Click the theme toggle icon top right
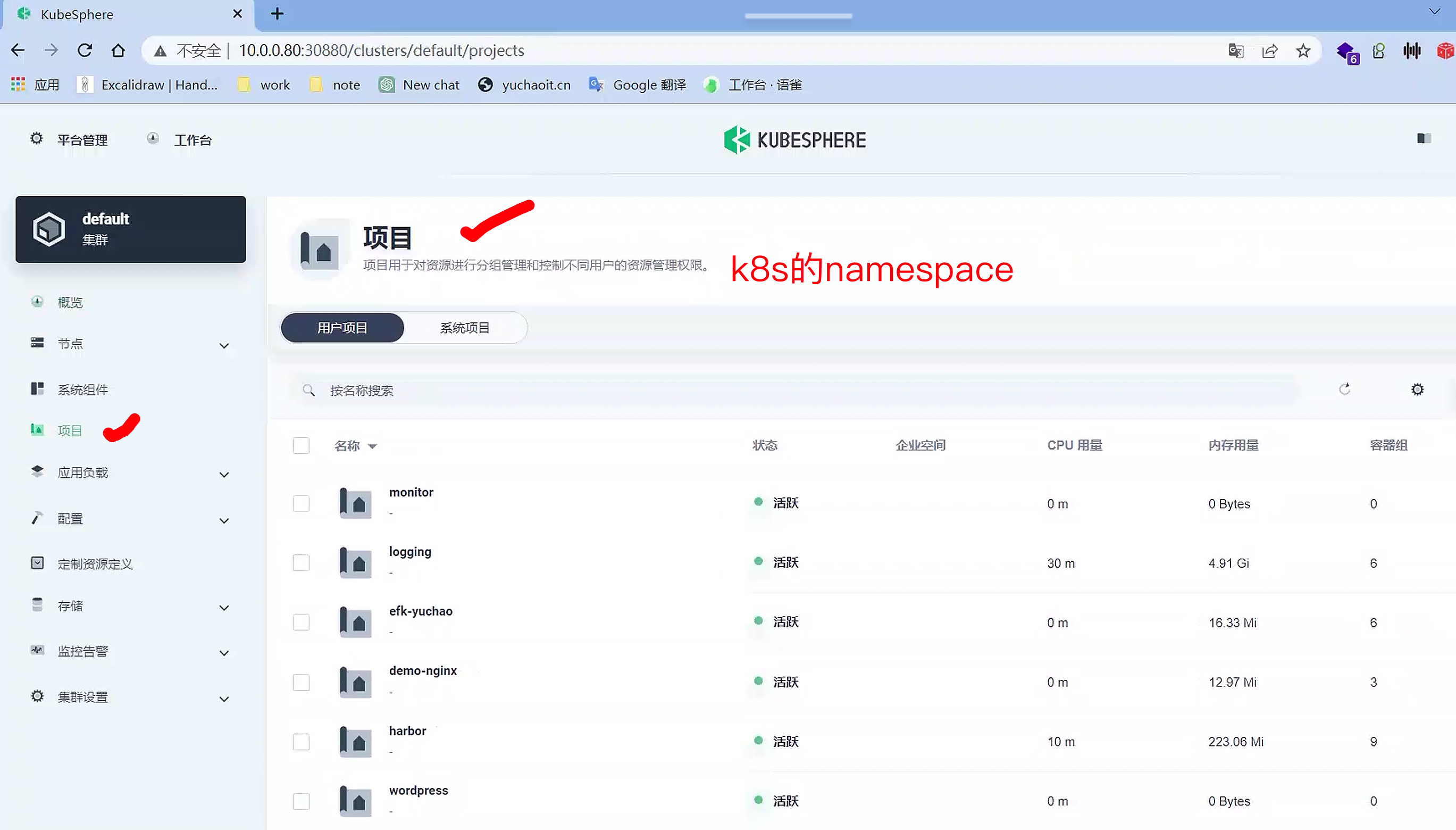Image resolution: width=1456 pixels, height=830 pixels. click(x=1424, y=138)
